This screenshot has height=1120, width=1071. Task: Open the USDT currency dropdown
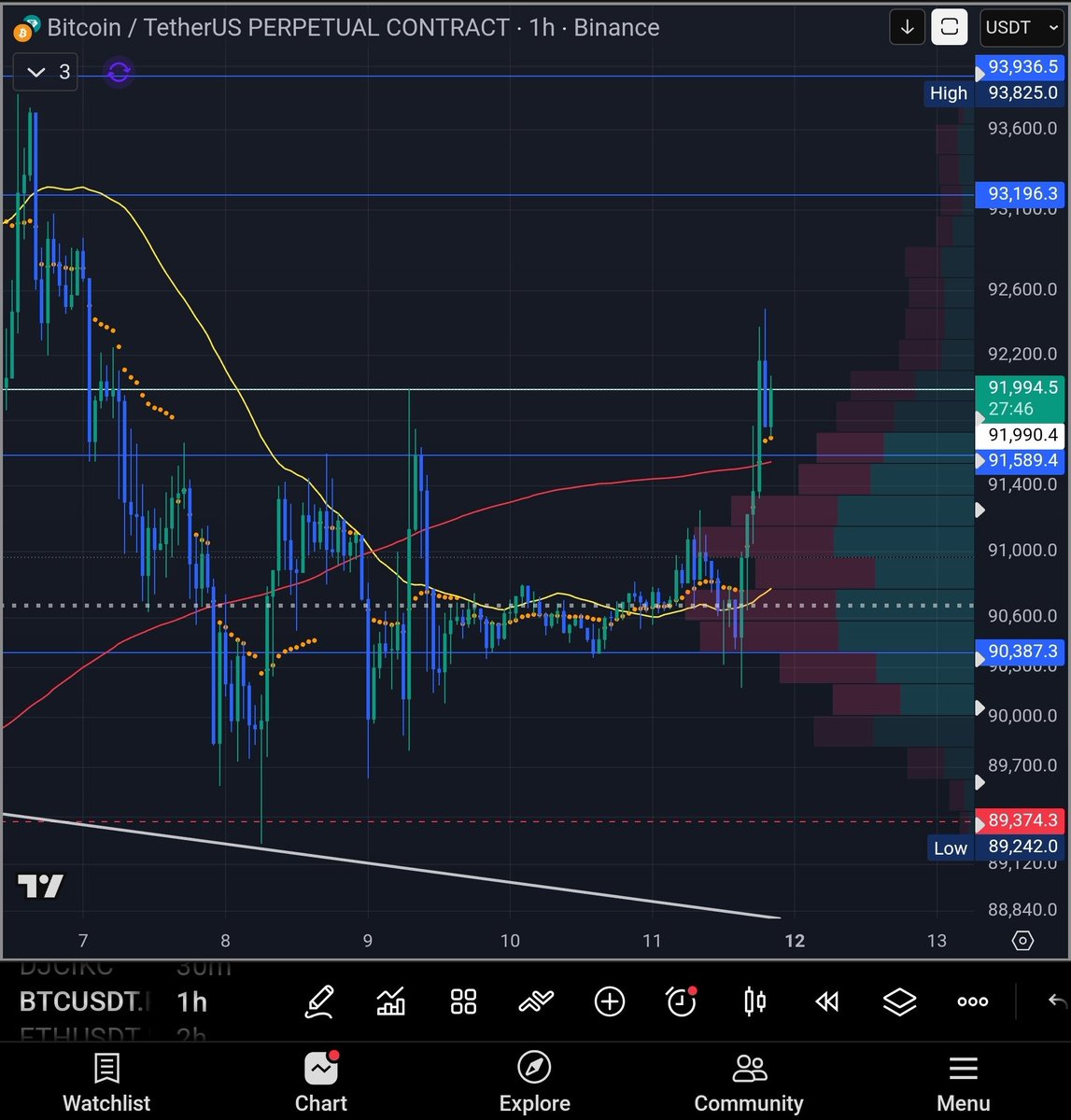(x=1021, y=27)
